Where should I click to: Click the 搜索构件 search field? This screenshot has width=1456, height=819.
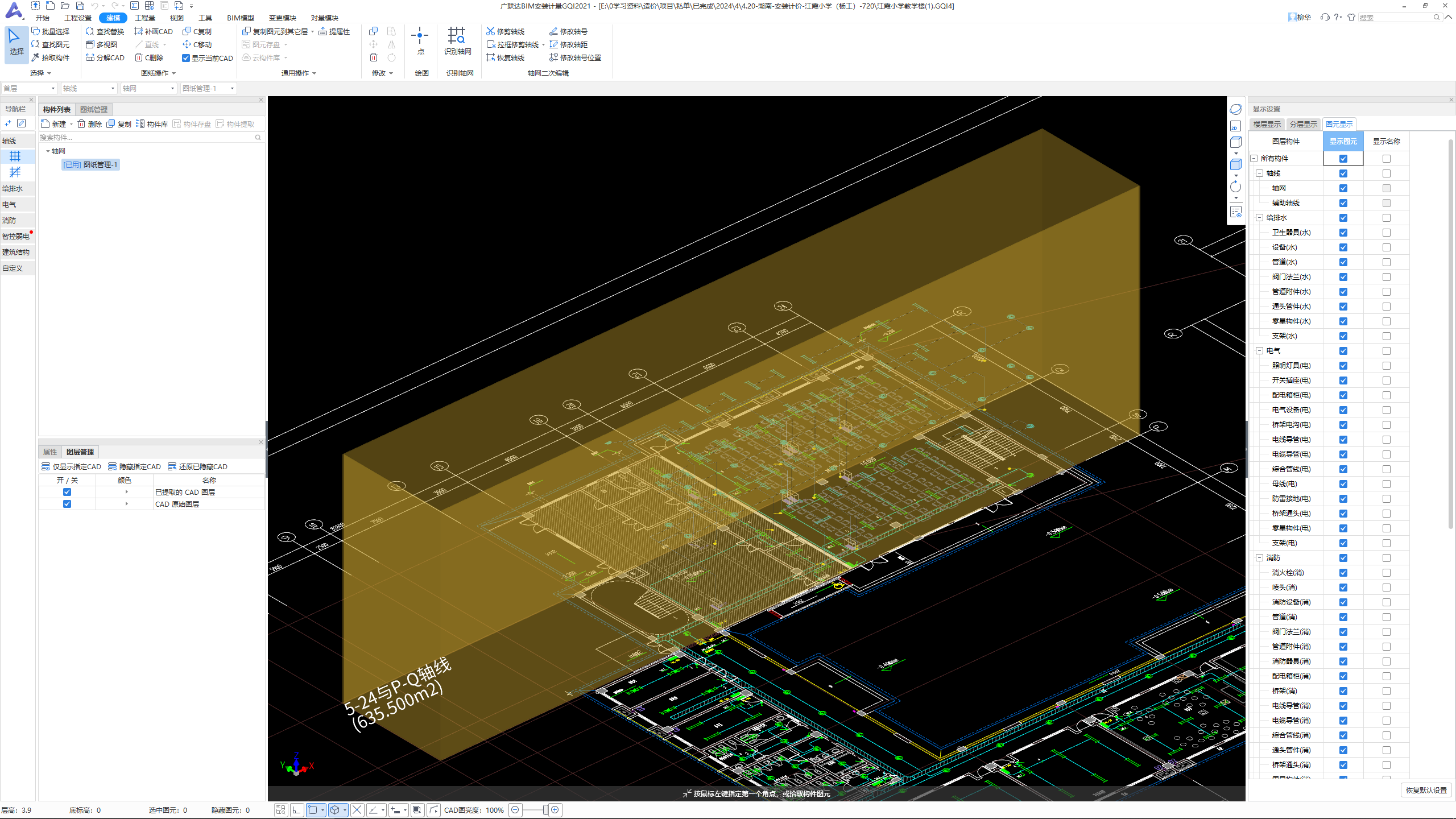tap(150, 137)
